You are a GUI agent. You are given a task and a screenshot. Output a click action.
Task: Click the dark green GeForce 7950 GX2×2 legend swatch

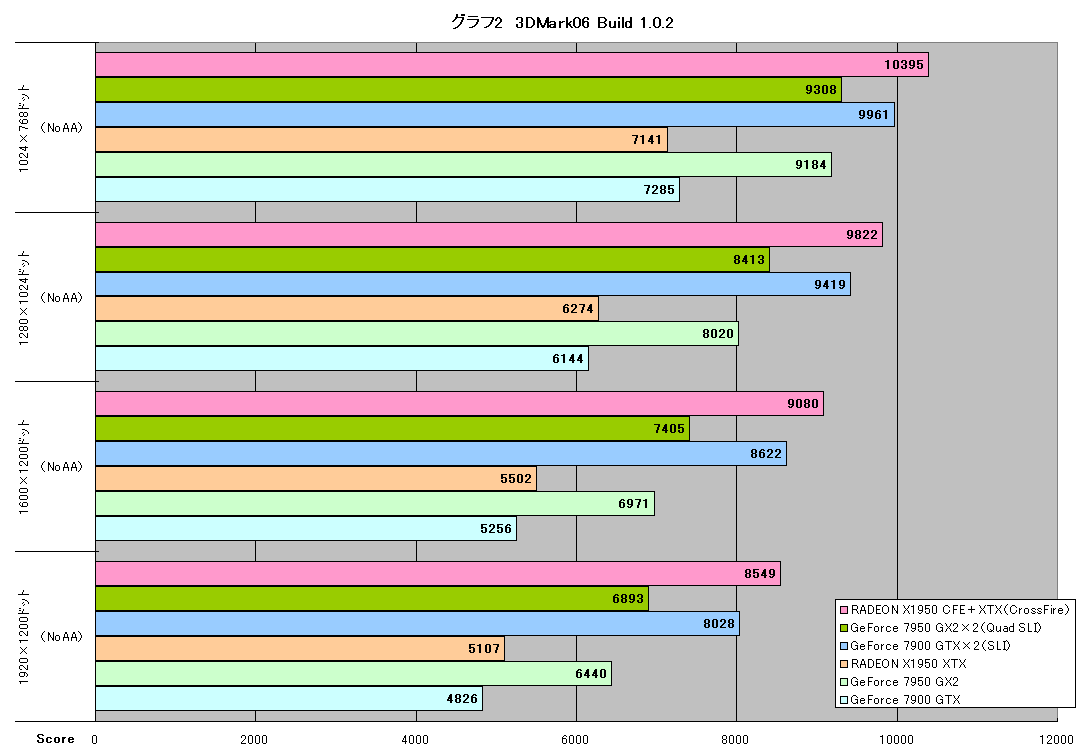click(x=844, y=628)
